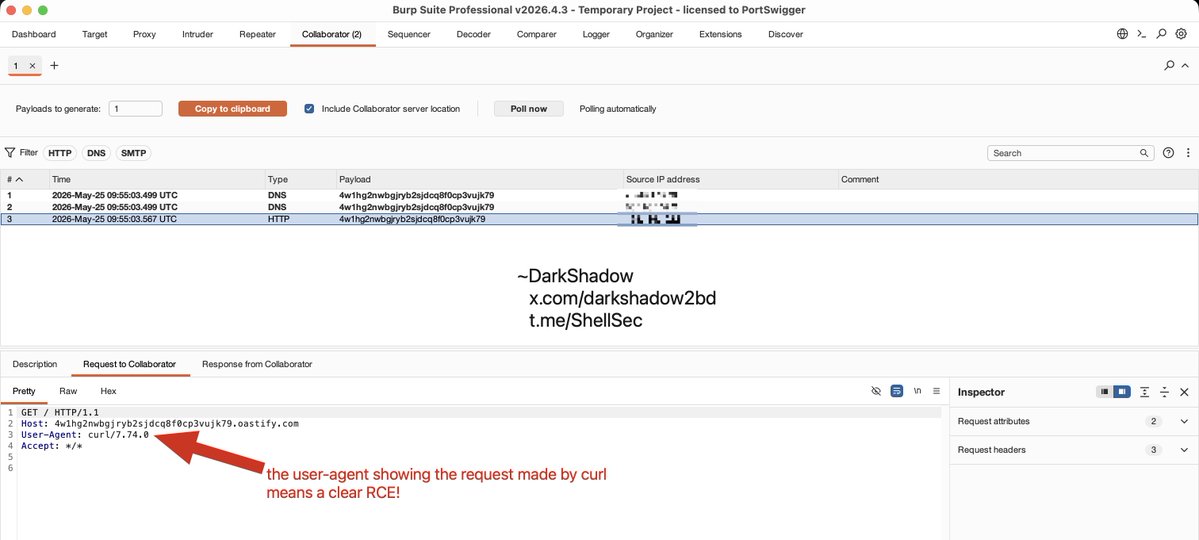
Task: Toggle the line-wrap icon in the editor
Action: [897, 391]
